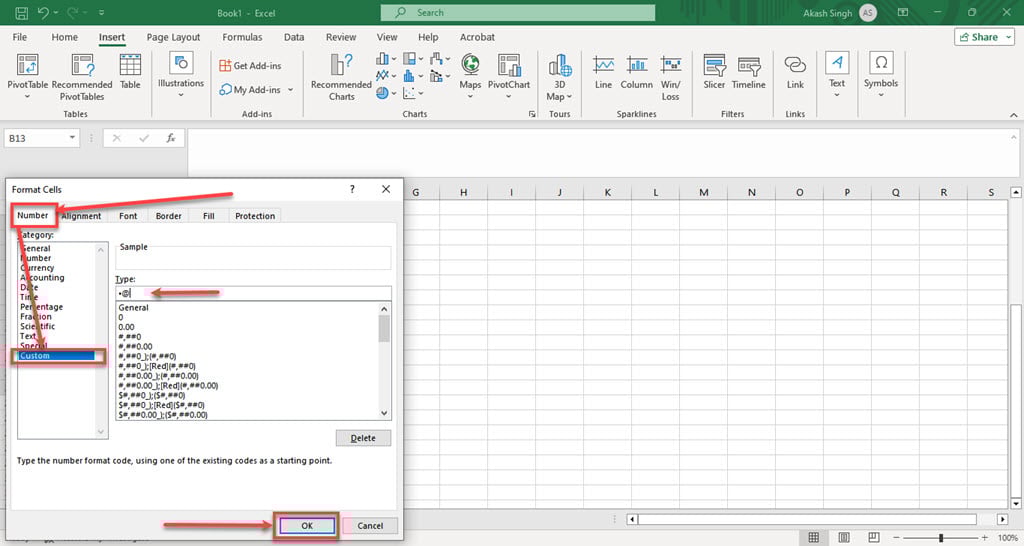Open the Protection tab in Format Cells
The width and height of the screenshot is (1024, 546).
255,216
